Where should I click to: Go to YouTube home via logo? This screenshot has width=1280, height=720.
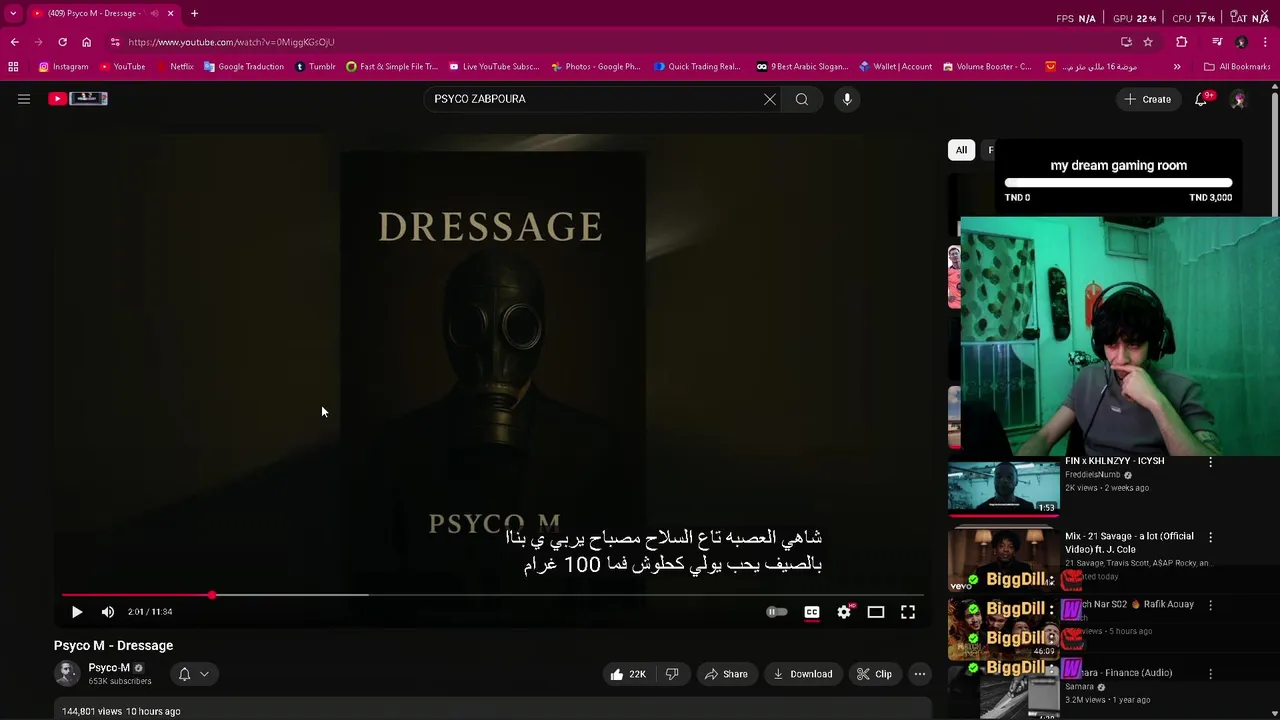[x=78, y=98]
